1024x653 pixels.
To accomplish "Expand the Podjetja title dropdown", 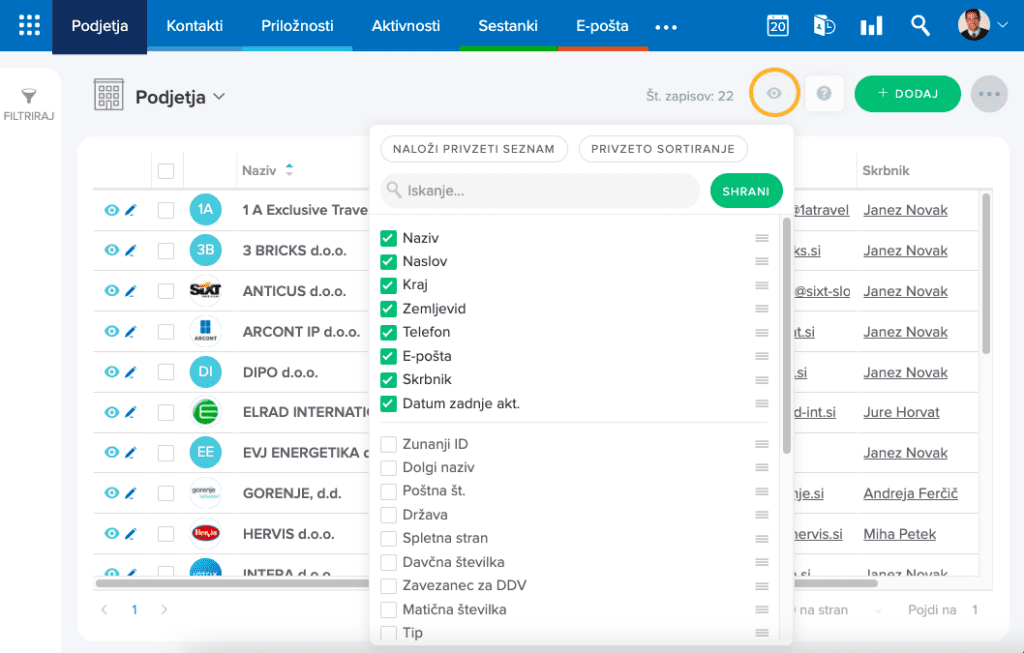I will (219, 97).
